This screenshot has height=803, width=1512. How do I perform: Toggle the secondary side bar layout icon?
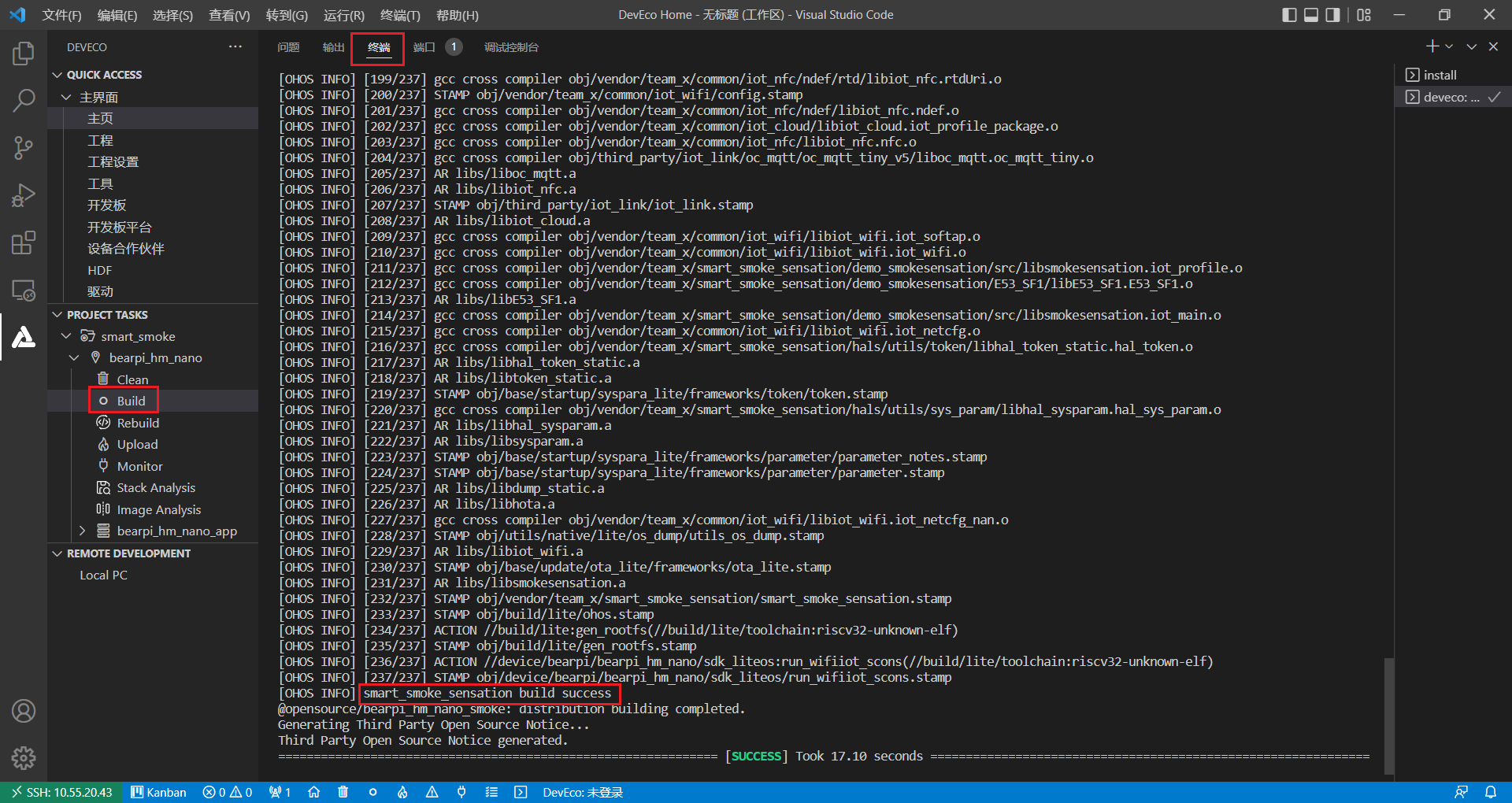1332,15
